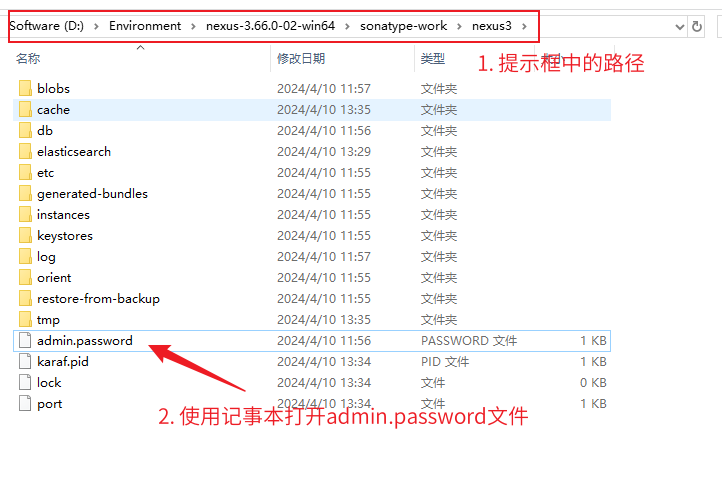This screenshot has height=501, width=722.
Task: Click the admin.password file icon
Action: (25, 341)
